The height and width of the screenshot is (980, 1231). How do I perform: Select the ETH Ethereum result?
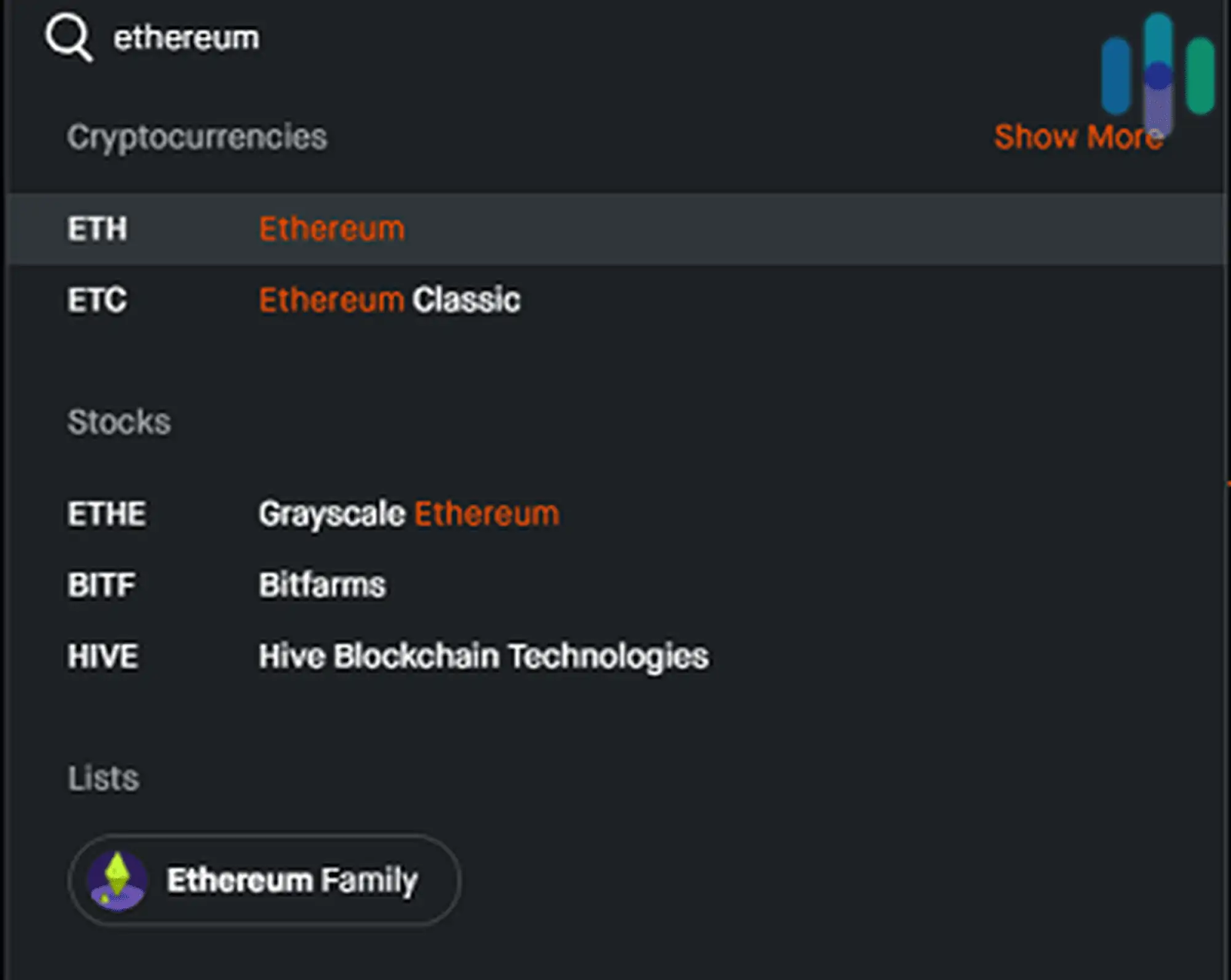click(x=615, y=228)
